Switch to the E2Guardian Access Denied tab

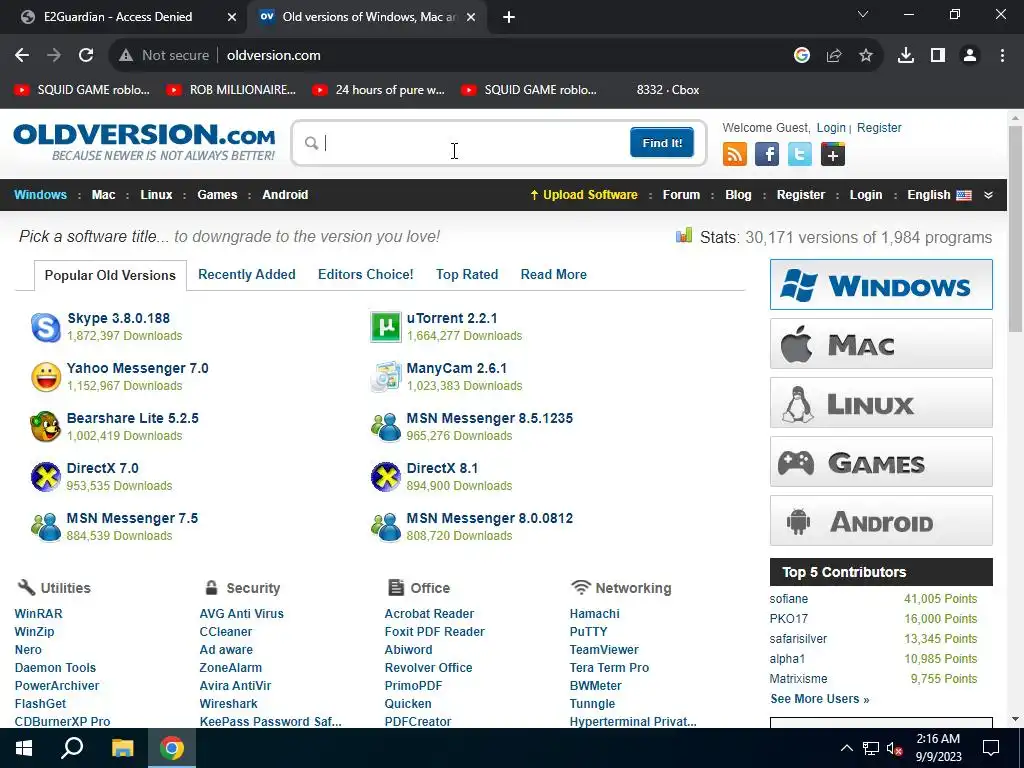click(x=124, y=17)
